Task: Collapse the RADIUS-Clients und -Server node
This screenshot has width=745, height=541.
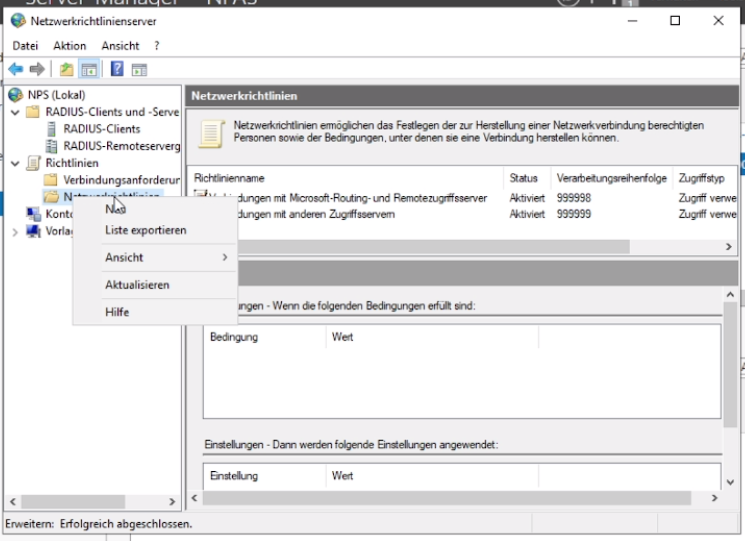Action: 15,112
